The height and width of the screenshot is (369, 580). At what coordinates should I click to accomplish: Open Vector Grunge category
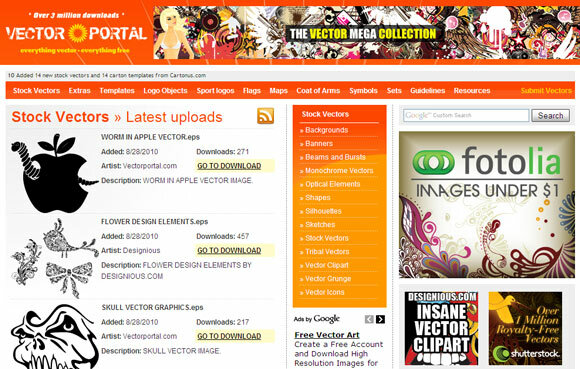tap(328, 279)
